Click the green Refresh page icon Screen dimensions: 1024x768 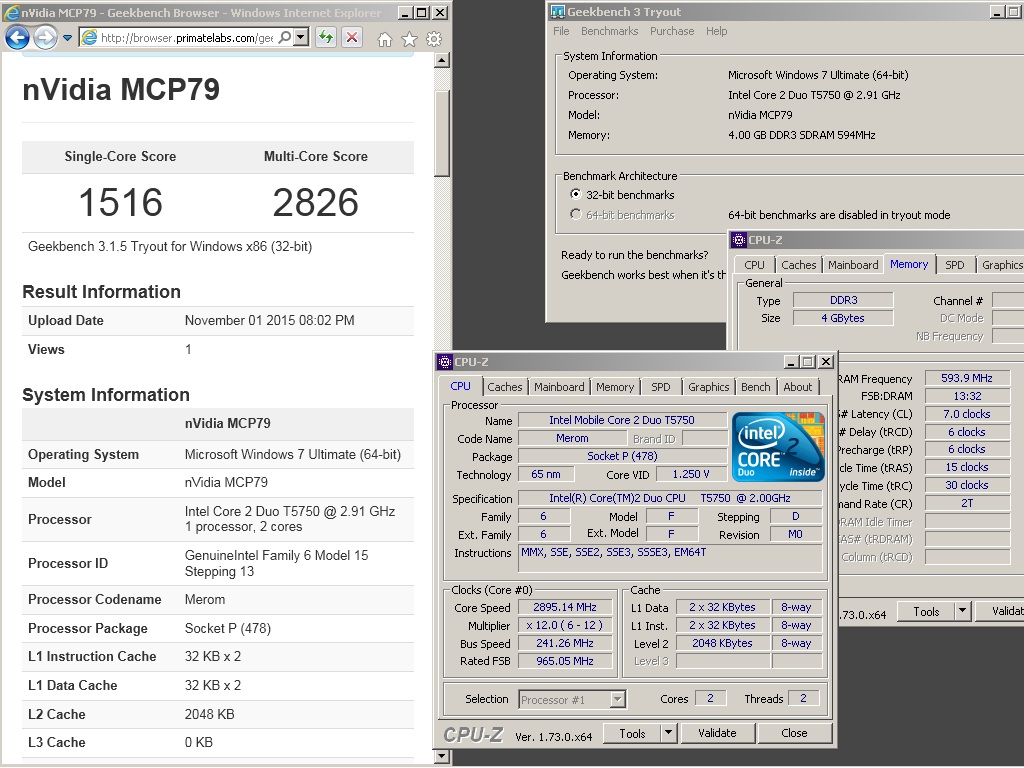[x=325, y=38]
